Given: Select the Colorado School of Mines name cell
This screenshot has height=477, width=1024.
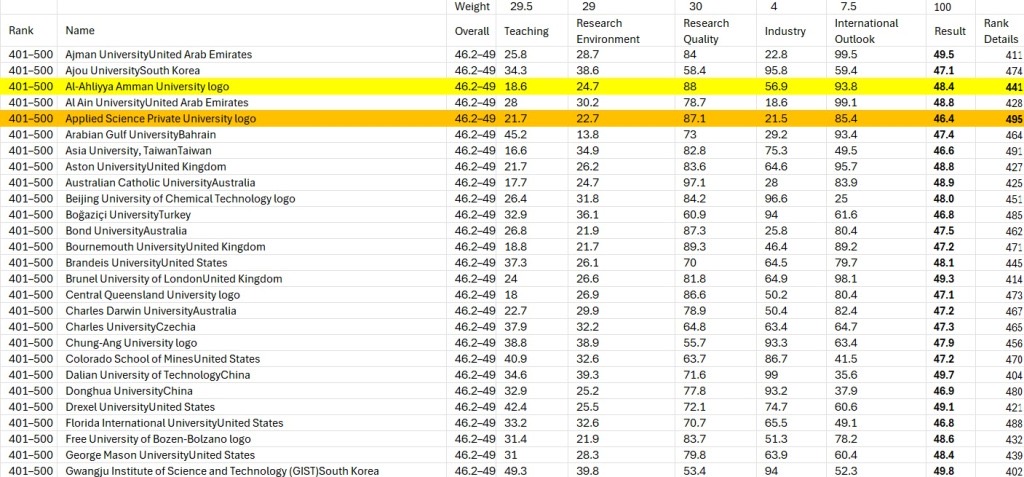Looking at the screenshot, I should pyautogui.click(x=162, y=359).
